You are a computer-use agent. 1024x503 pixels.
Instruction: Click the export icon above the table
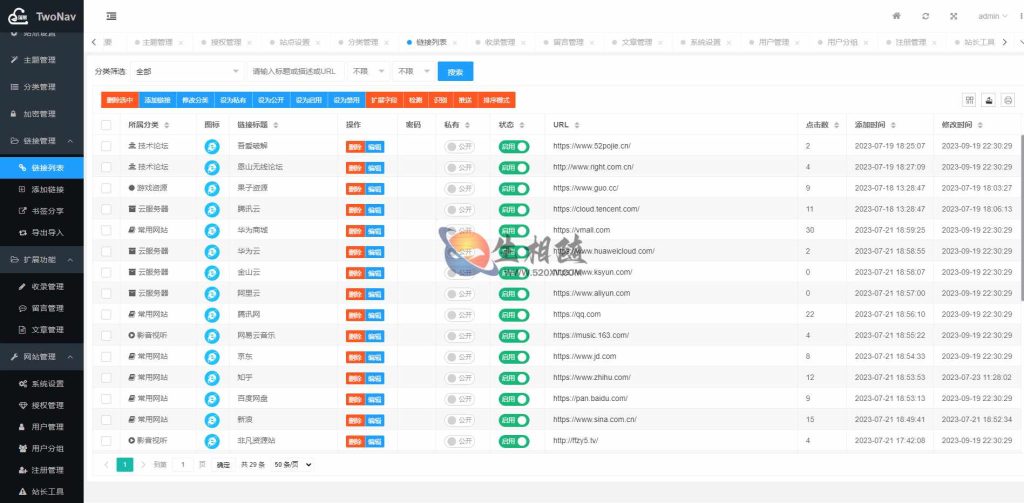989,100
